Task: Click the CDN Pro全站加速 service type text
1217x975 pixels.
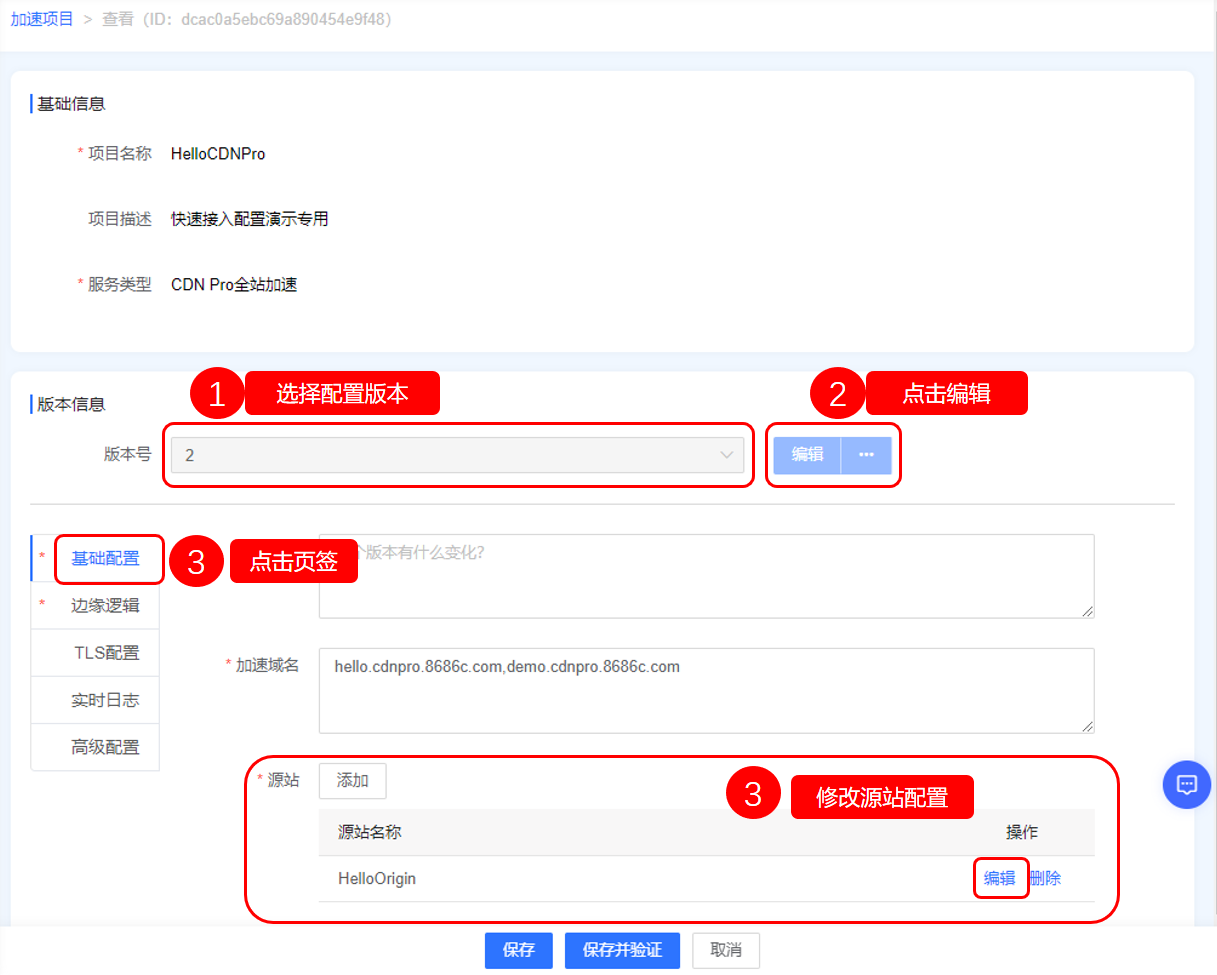Action: coord(234,284)
